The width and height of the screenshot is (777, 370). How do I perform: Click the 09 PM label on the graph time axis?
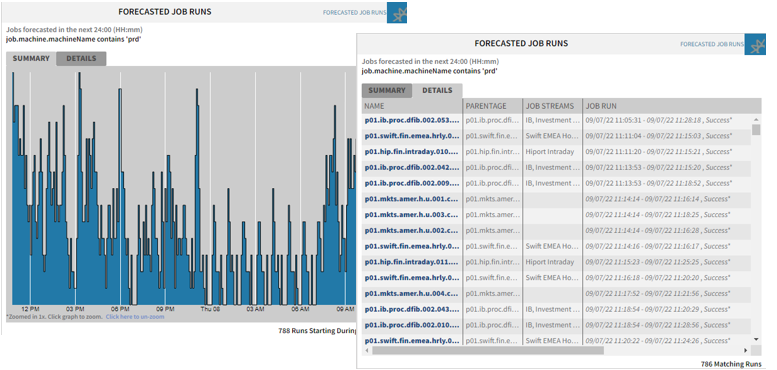tap(165, 309)
